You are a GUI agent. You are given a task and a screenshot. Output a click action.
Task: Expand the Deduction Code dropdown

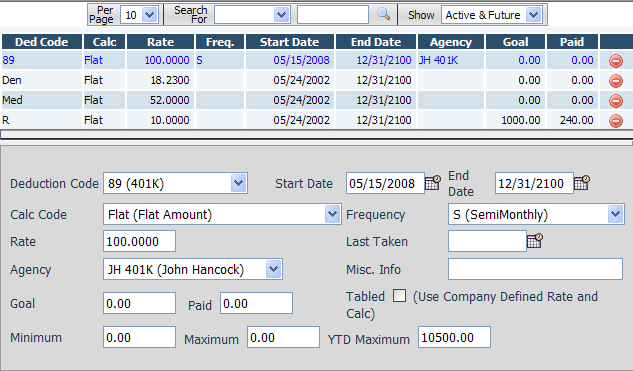pos(239,183)
